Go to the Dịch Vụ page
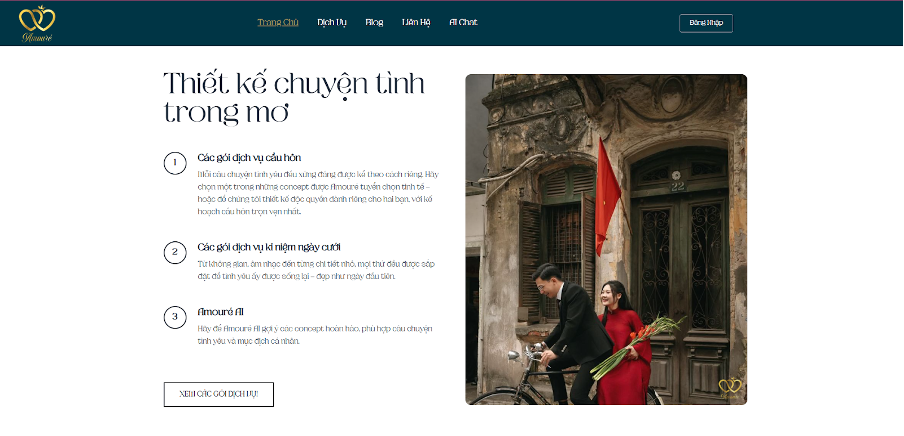The height and width of the screenshot is (436, 904). [x=332, y=22]
